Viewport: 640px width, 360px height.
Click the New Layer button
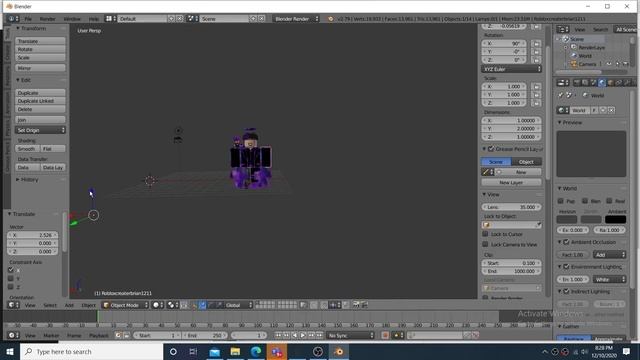pyautogui.click(x=511, y=182)
